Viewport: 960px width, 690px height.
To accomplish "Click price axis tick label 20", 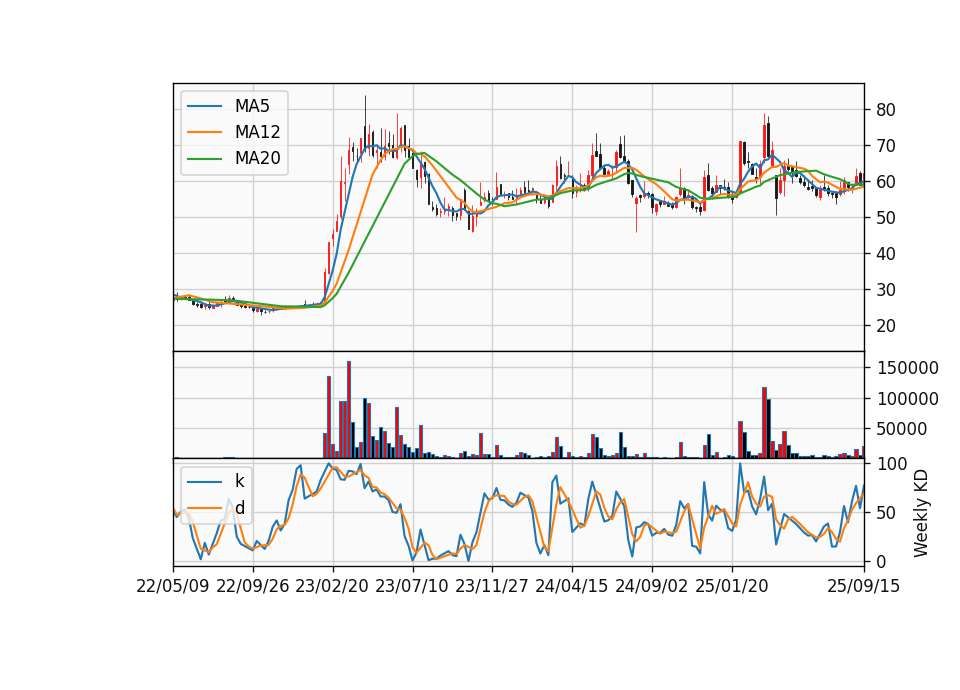I will 886,326.
